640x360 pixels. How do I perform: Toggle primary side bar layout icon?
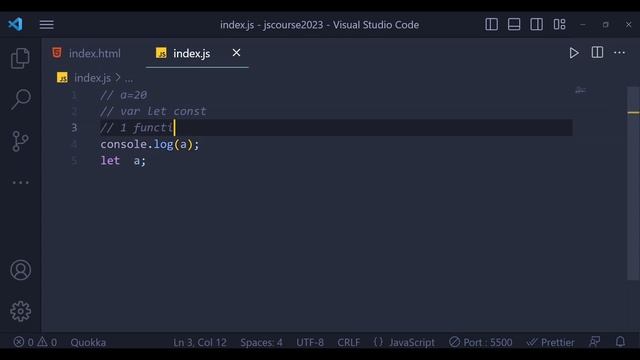[491, 24]
